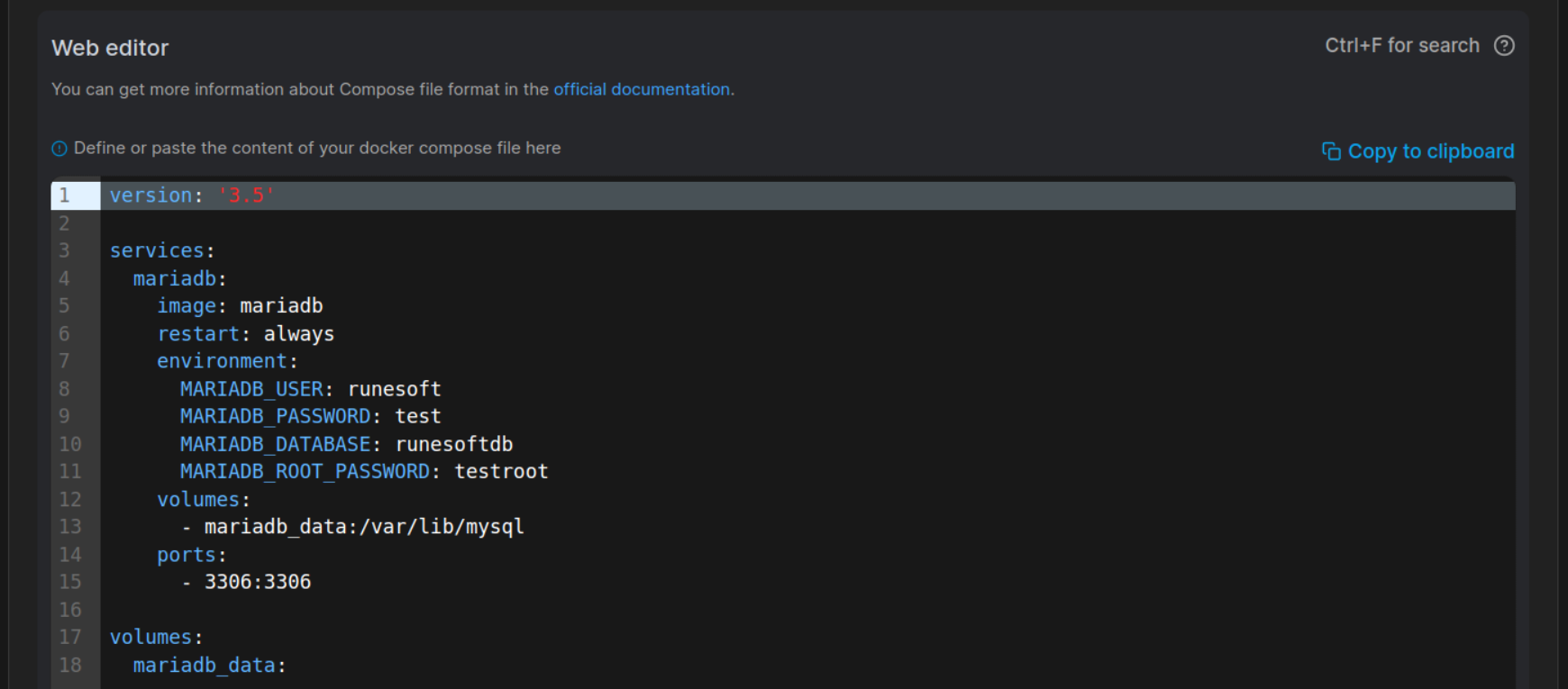Click line number 1 in the gutter
Screen dimensions: 1568x689
65,195
